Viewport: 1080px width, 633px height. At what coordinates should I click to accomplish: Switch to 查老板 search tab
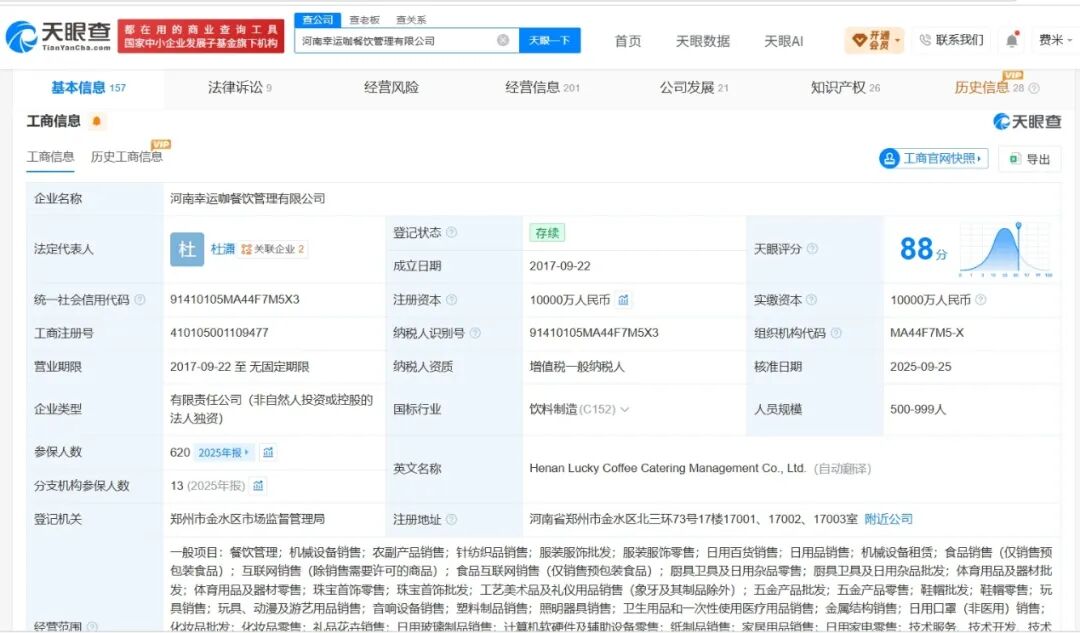point(364,20)
